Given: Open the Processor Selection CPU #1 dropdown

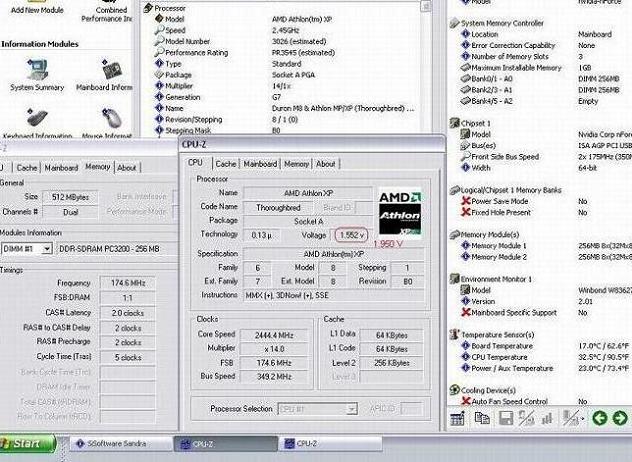Looking at the screenshot, I should (351, 409).
